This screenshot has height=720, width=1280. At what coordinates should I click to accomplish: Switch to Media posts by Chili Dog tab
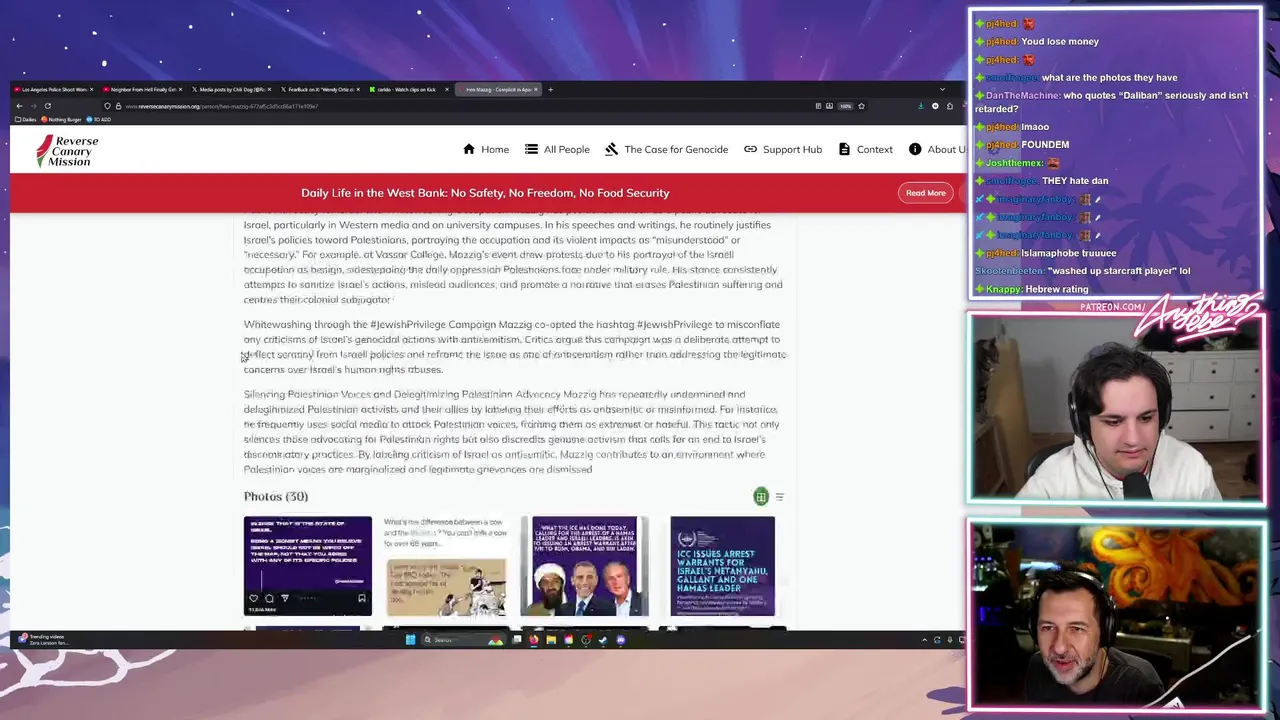(x=232, y=89)
